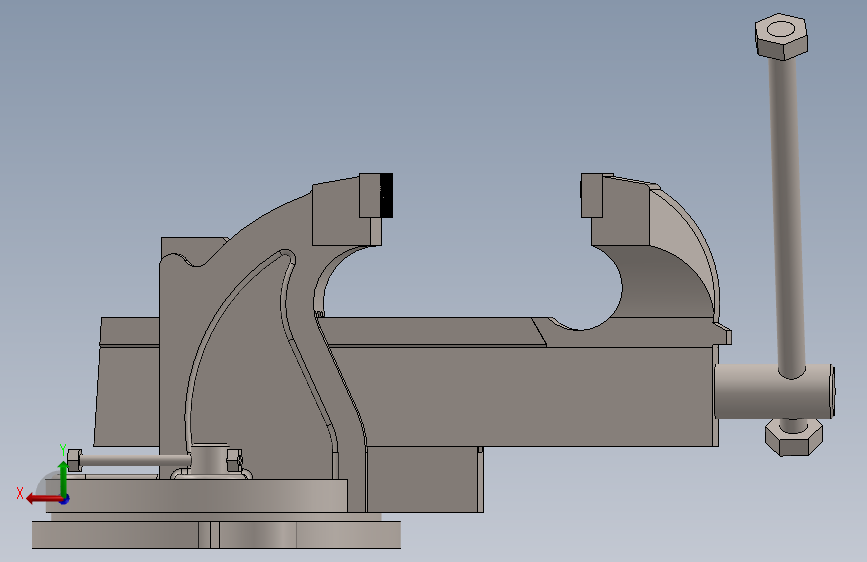This screenshot has height=562, width=867.
Task: Select hex bolt head beside Y axis
Action: pyautogui.click(x=74, y=460)
